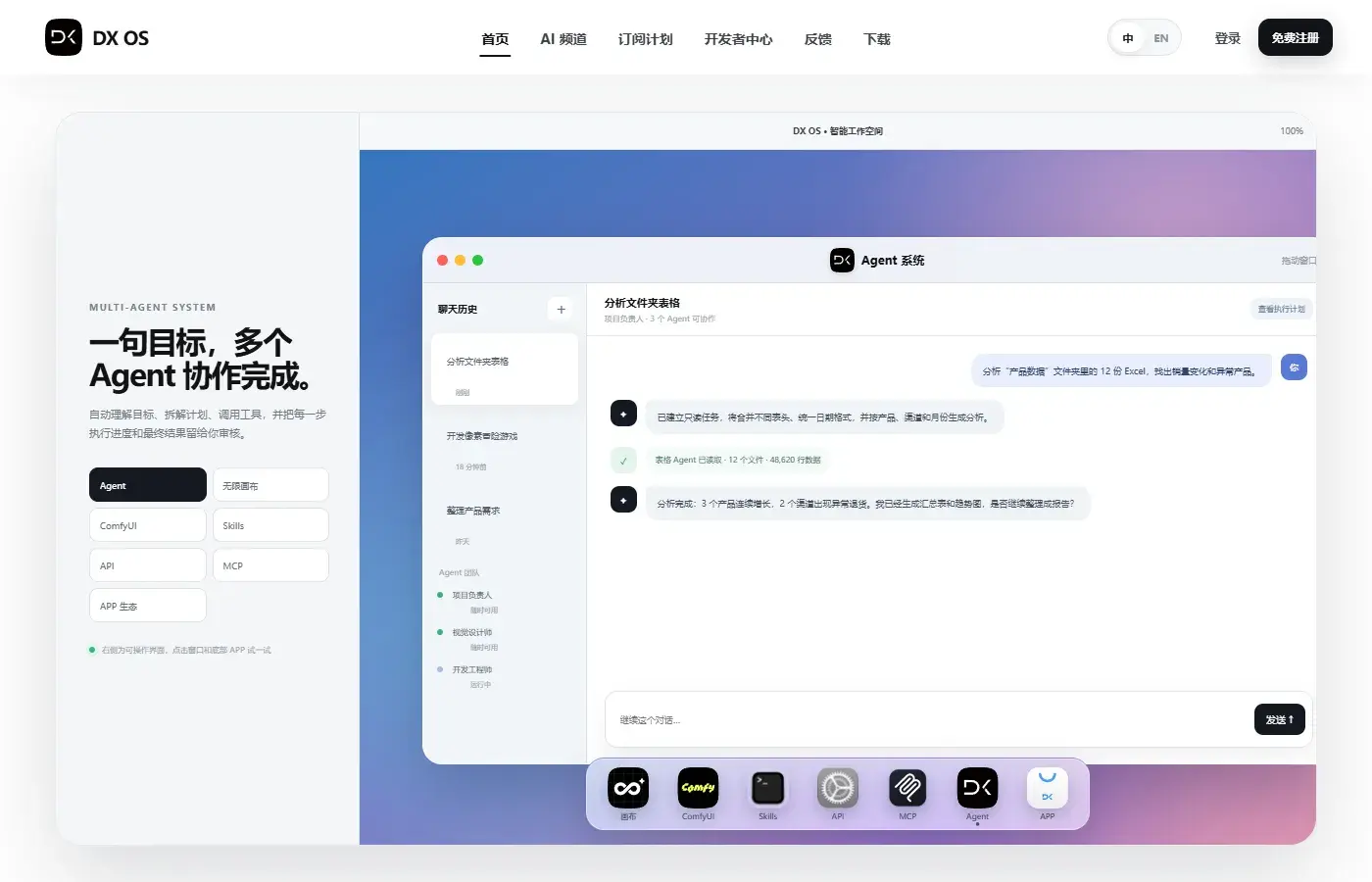The width and height of the screenshot is (1372, 882).
Task: Open the MCP app icon in the dock
Action: pos(907,788)
